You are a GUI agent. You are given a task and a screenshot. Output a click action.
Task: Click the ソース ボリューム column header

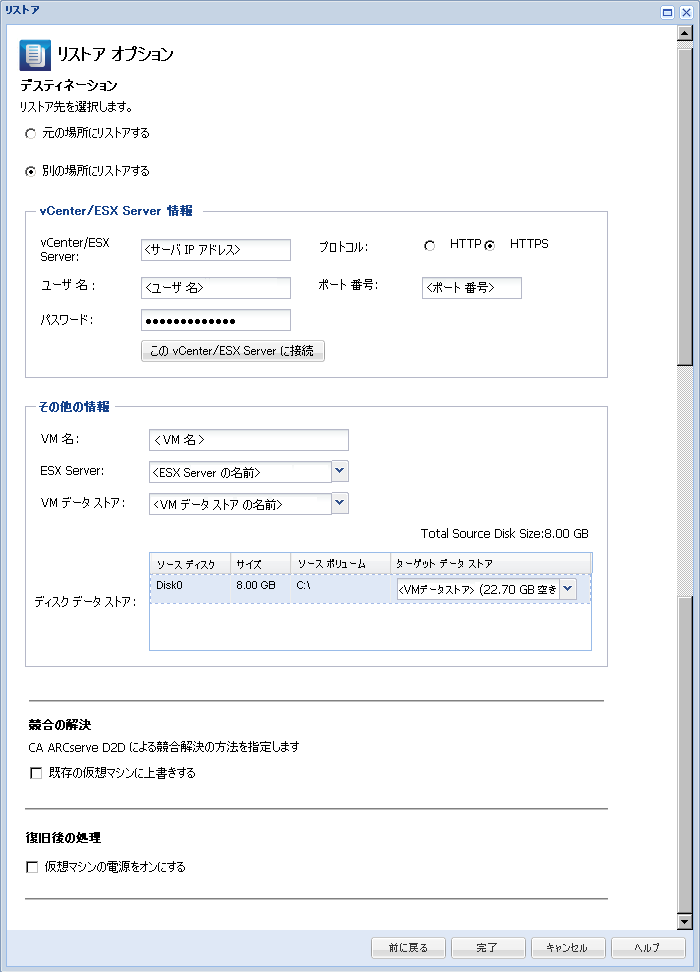coord(340,563)
